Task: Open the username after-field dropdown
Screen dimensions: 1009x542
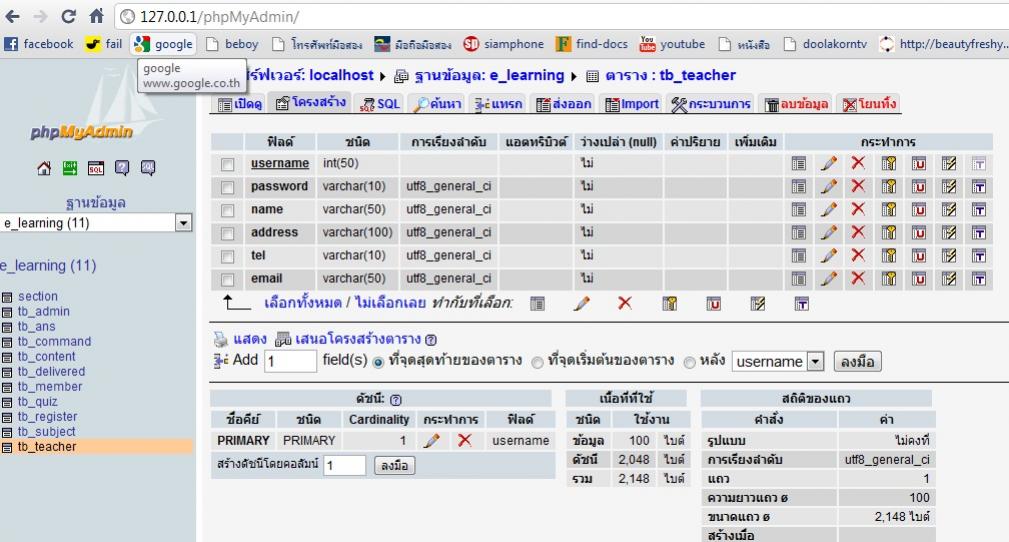Action: click(778, 361)
